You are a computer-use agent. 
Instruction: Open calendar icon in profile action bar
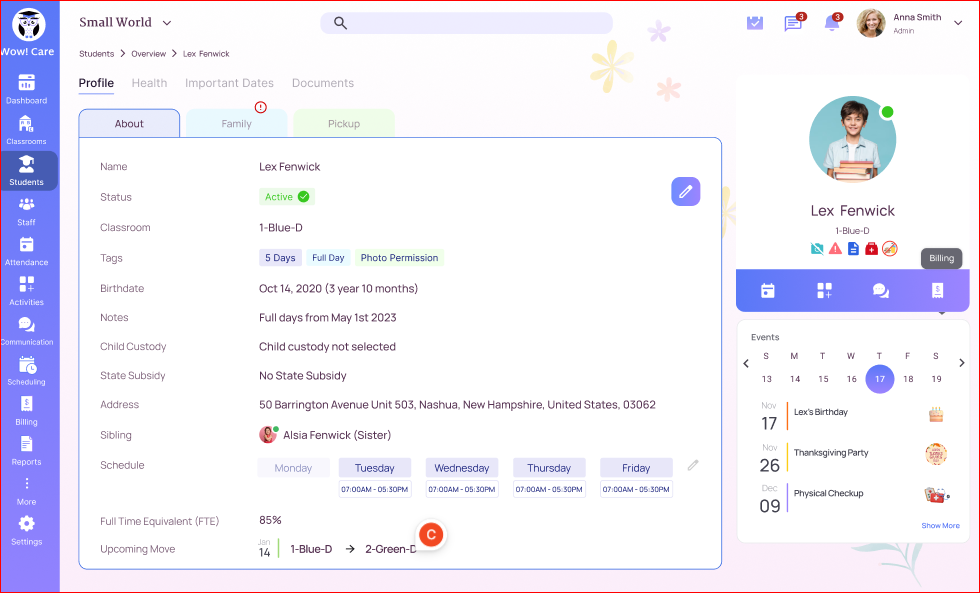pos(768,290)
